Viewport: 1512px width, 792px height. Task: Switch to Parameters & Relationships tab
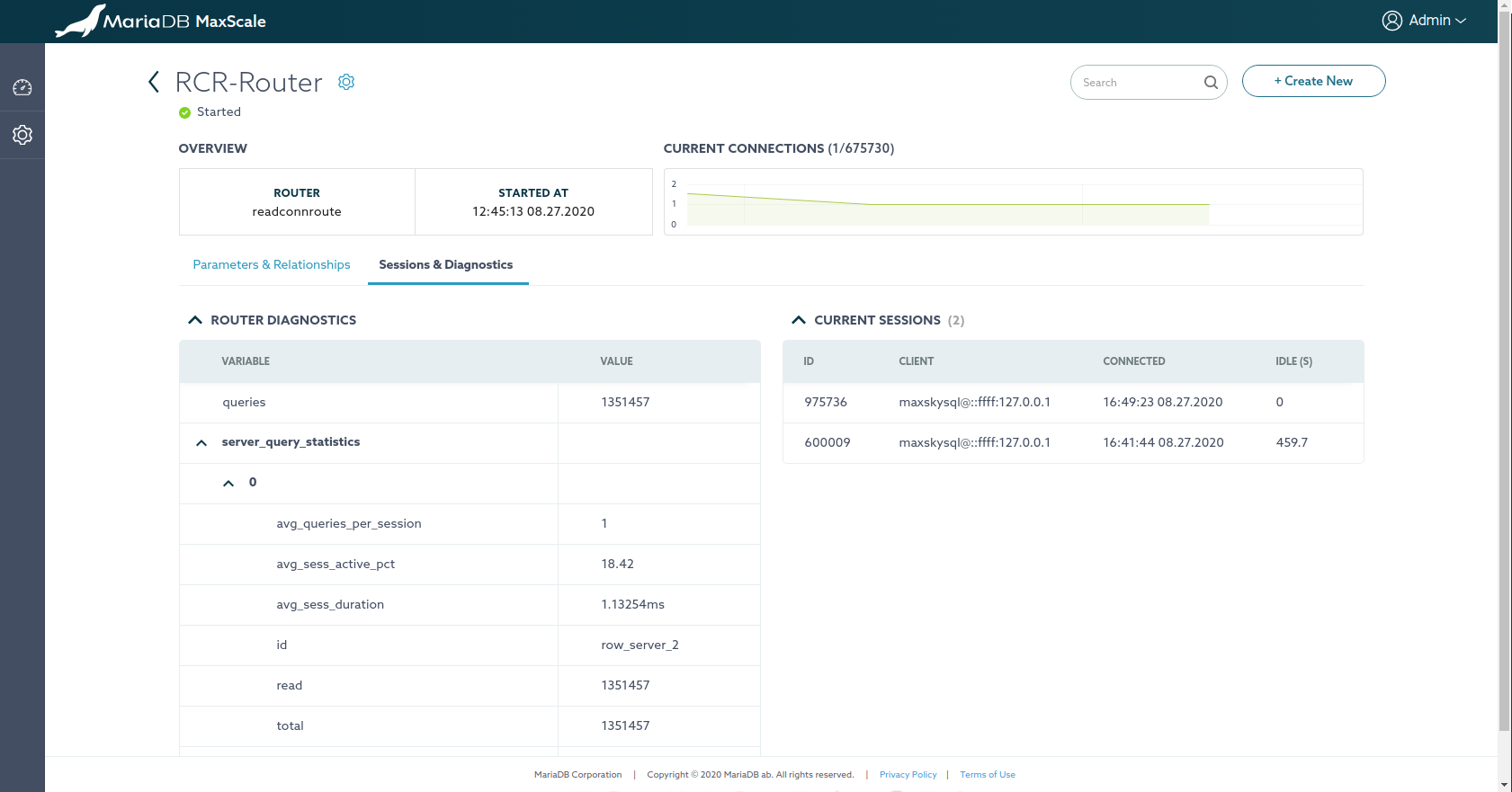pyautogui.click(x=272, y=264)
